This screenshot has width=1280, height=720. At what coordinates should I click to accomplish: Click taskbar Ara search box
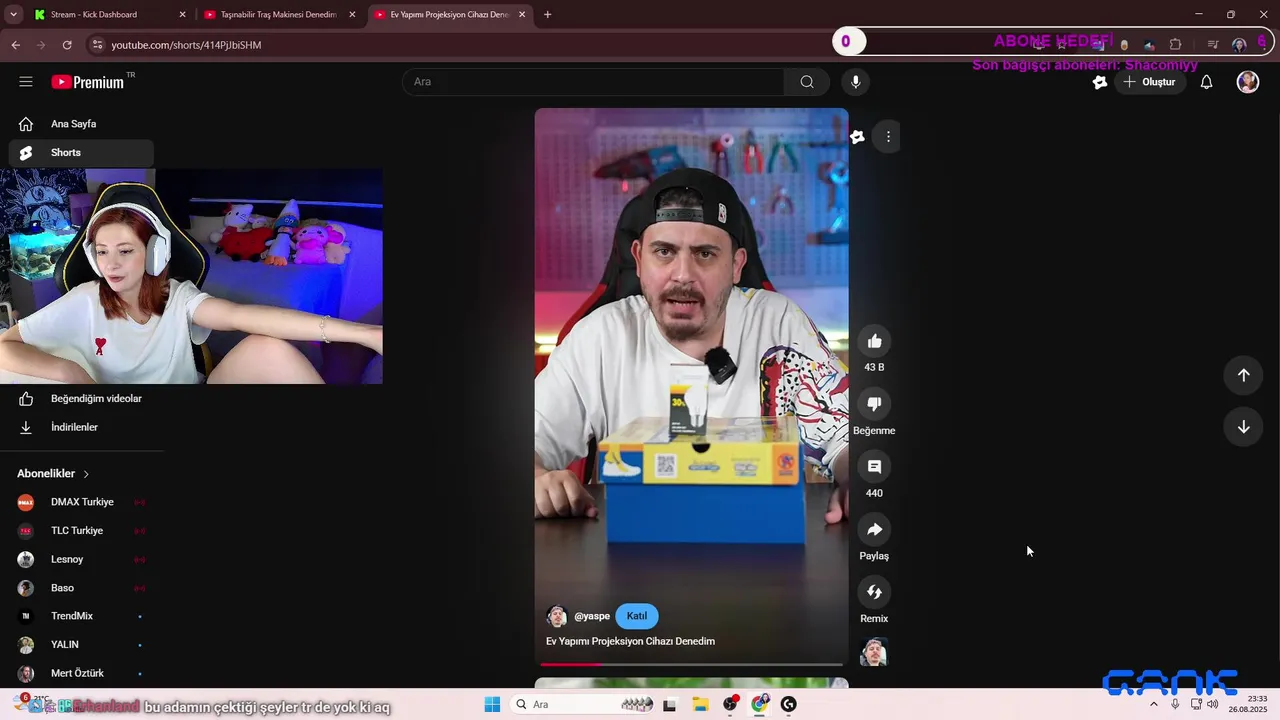click(x=584, y=705)
